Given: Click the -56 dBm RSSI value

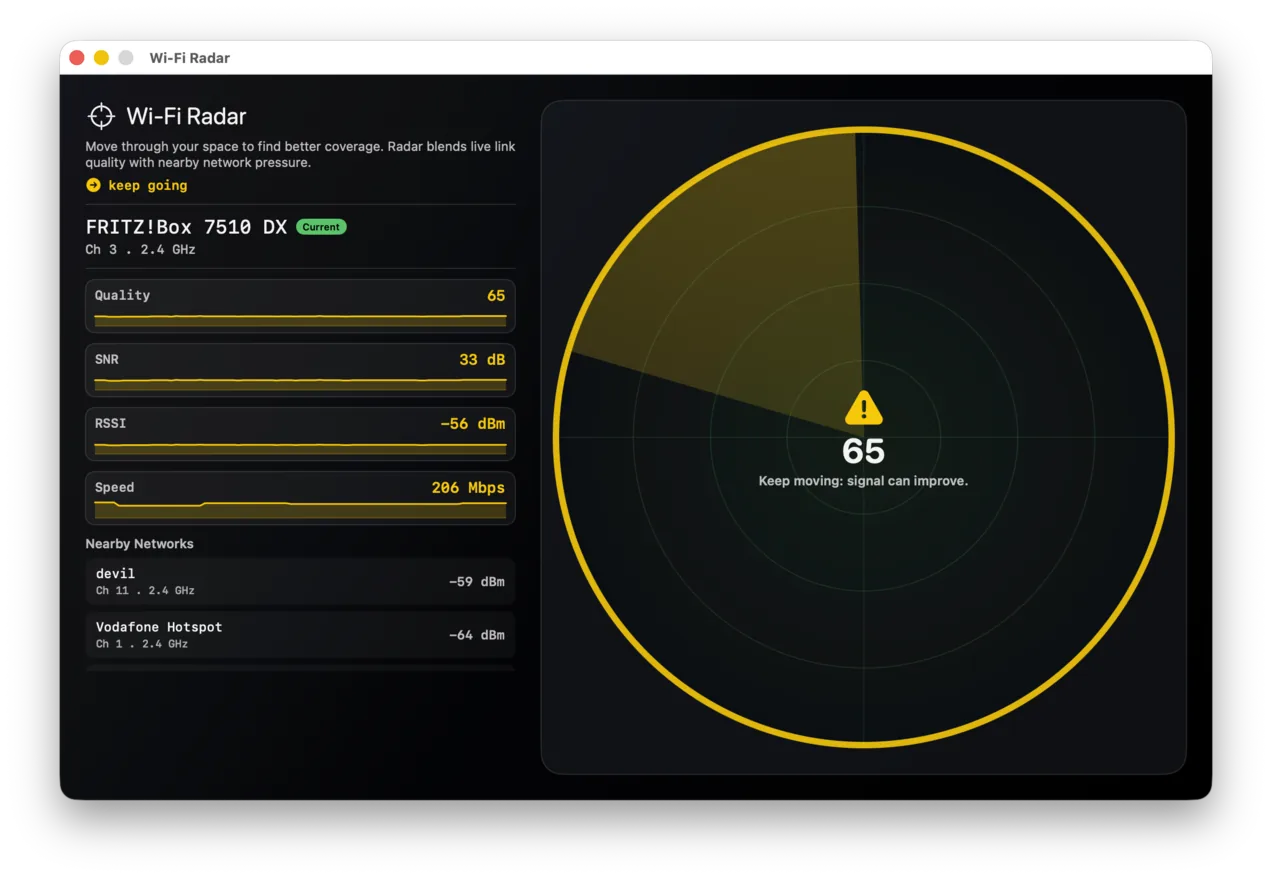Looking at the screenshot, I should click(473, 423).
